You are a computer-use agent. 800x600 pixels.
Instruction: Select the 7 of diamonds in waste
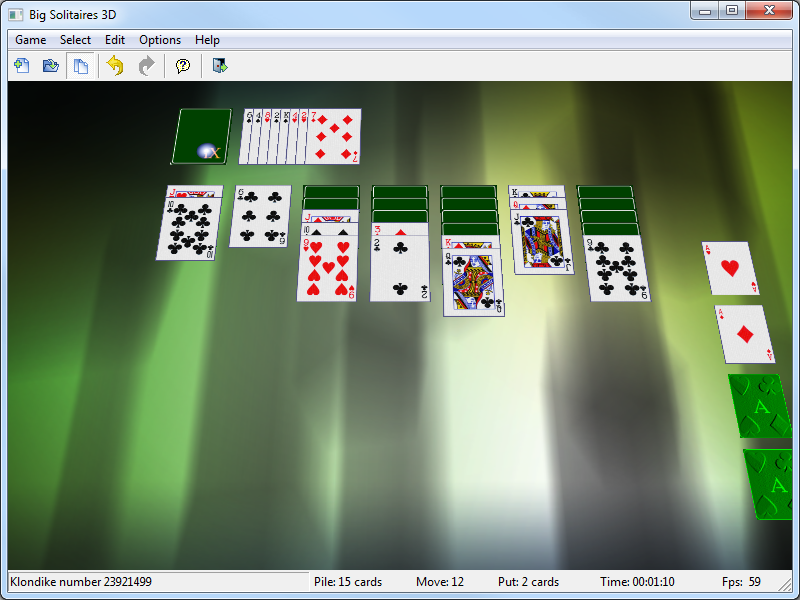pos(337,137)
